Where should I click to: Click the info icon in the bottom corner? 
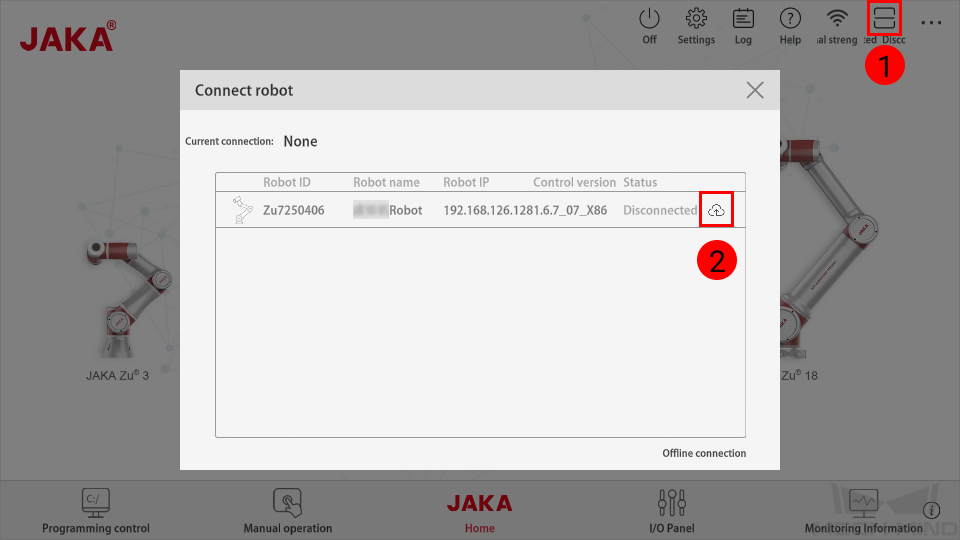tap(932, 510)
